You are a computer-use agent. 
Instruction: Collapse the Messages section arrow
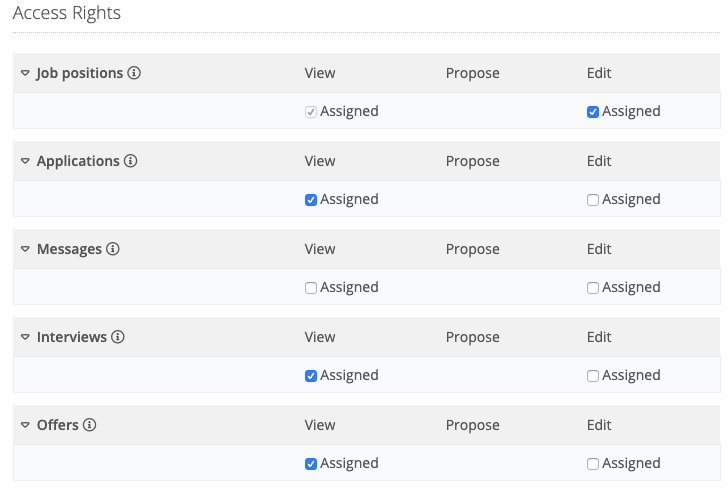(25, 249)
